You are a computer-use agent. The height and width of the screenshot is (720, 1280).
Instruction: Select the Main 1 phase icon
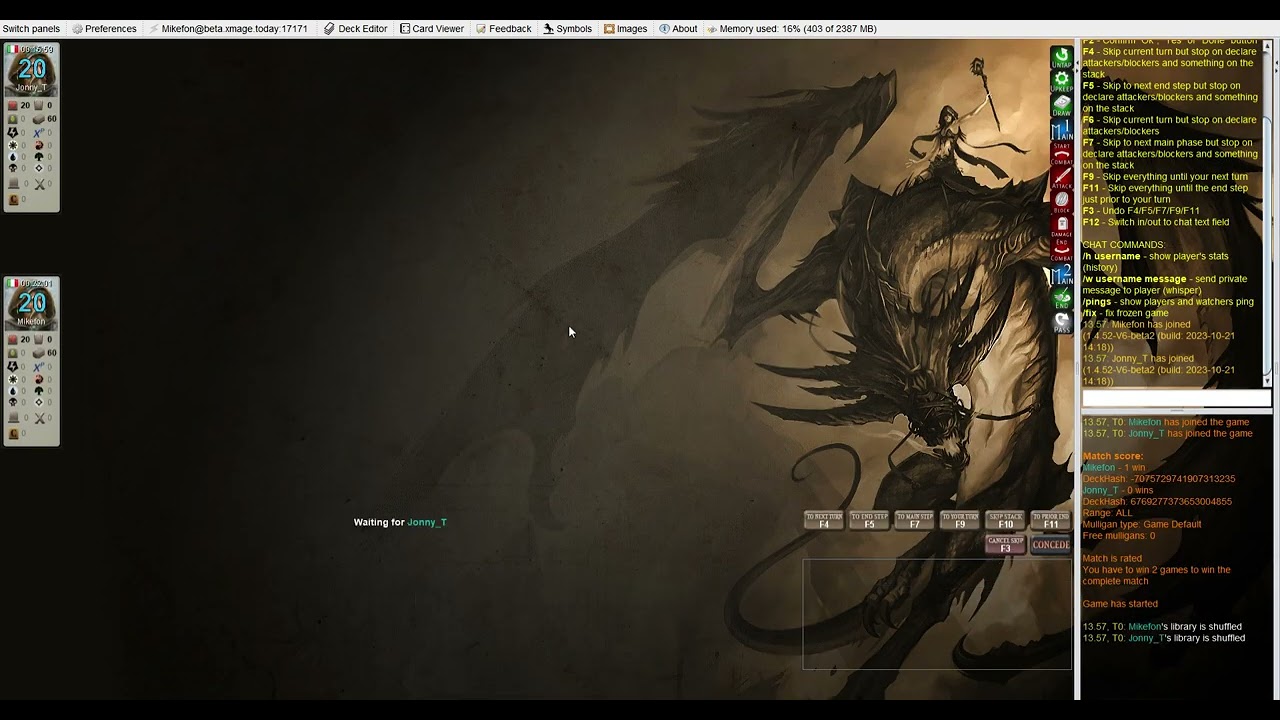tap(1061, 130)
